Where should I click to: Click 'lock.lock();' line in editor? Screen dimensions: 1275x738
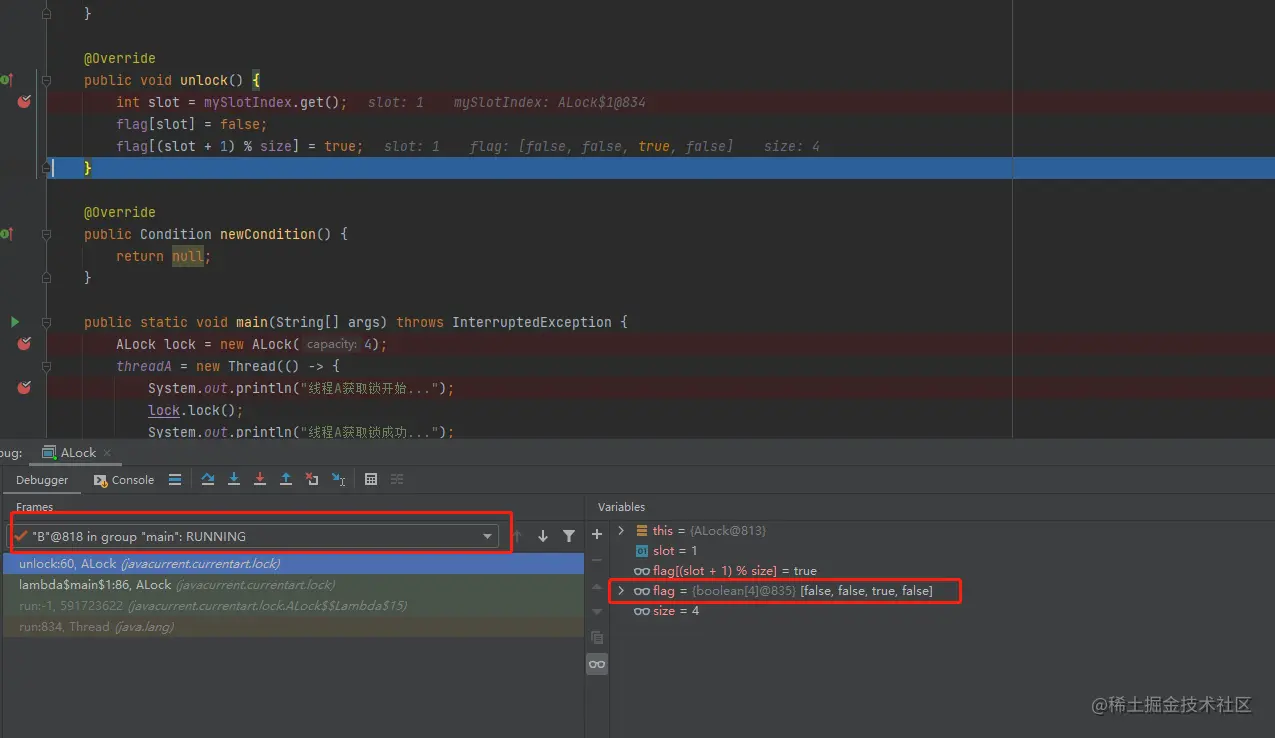[196, 410]
